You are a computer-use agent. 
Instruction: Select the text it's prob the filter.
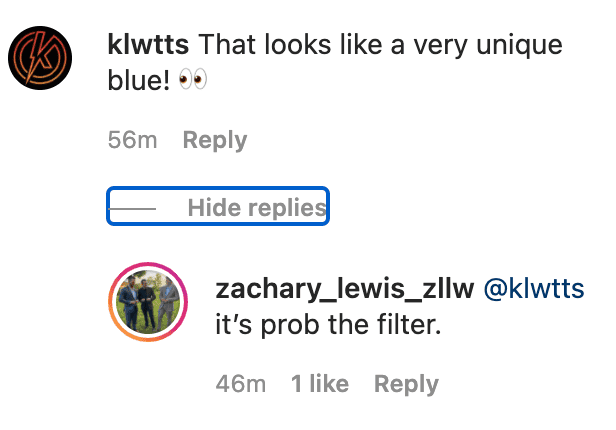click(x=328, y=325)
